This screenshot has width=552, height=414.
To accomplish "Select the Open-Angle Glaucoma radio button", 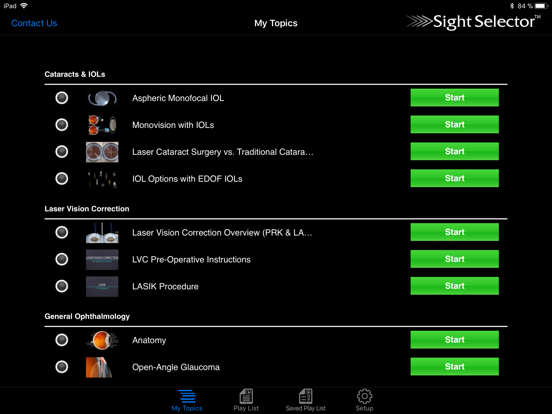I will point(62,367).
